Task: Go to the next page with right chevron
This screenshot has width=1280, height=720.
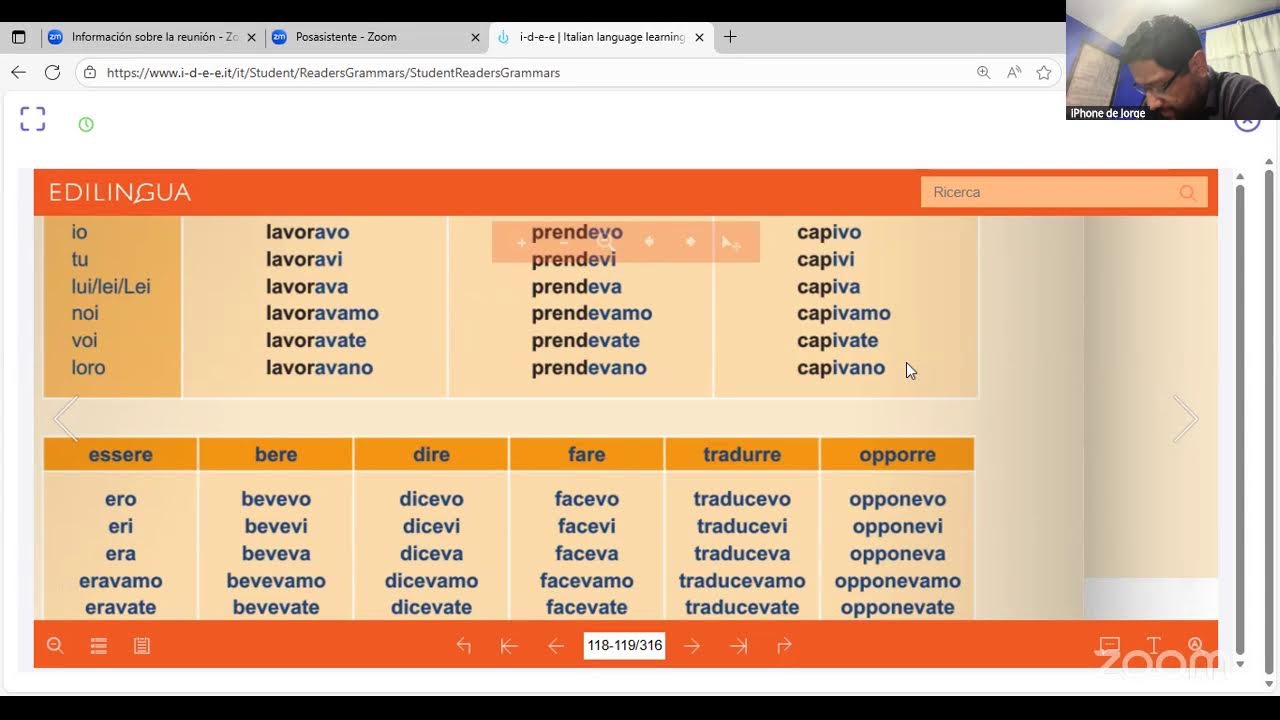Action: coord(1185,418)
